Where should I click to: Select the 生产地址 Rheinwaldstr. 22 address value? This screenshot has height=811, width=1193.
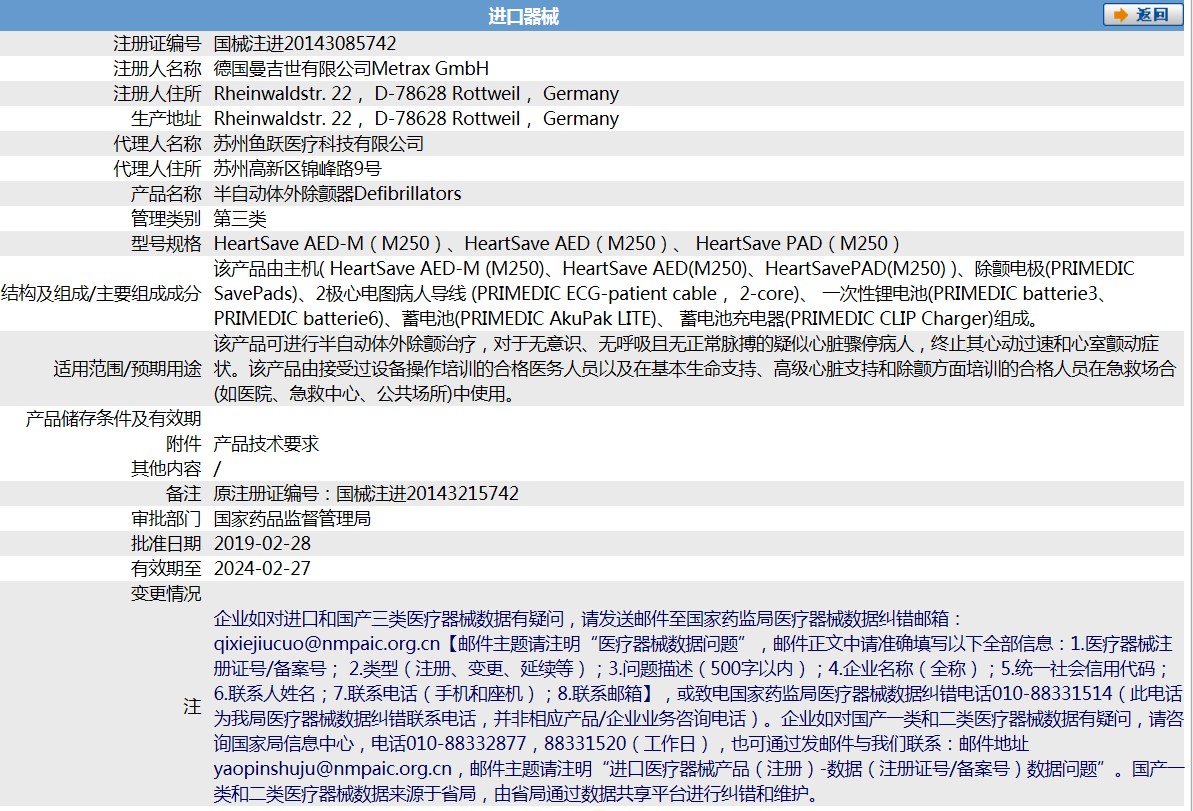(x=416, y=119)
